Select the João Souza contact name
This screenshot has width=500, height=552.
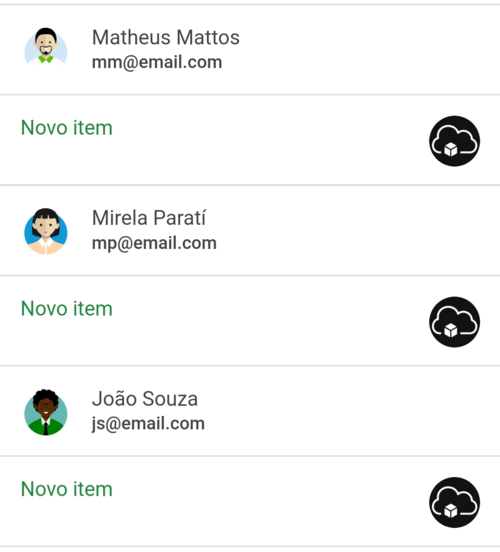click(x=145, y=399)
